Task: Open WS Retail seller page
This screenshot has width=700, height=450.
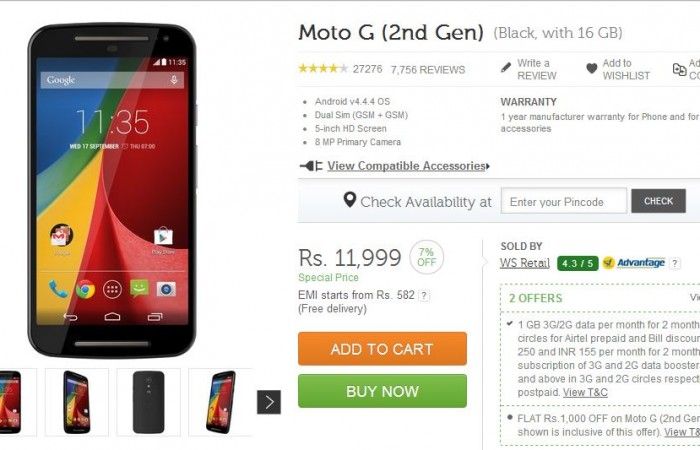Action: point(525,263)
